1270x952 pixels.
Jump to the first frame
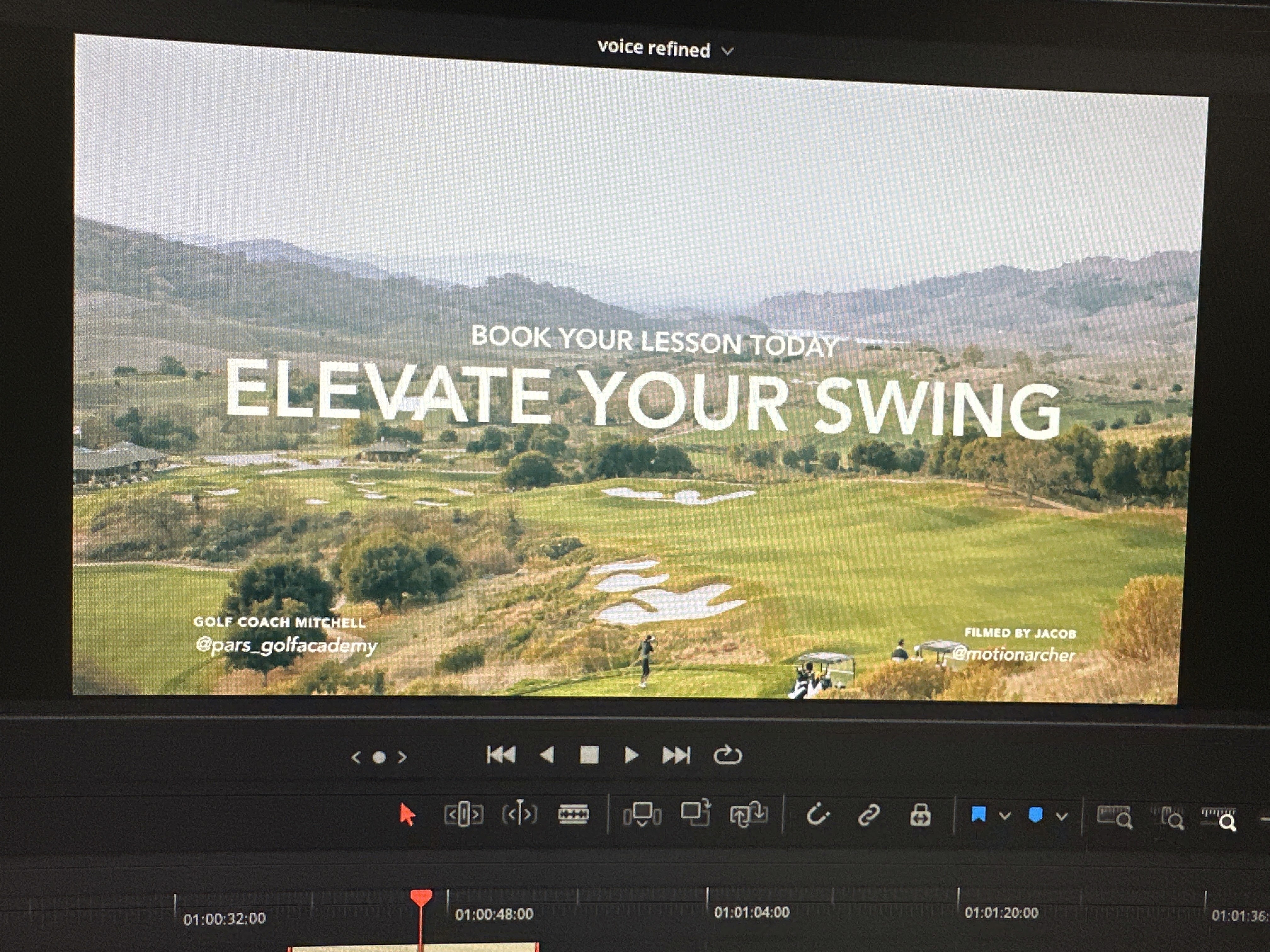pyautogui.click(x=501, y=755)
